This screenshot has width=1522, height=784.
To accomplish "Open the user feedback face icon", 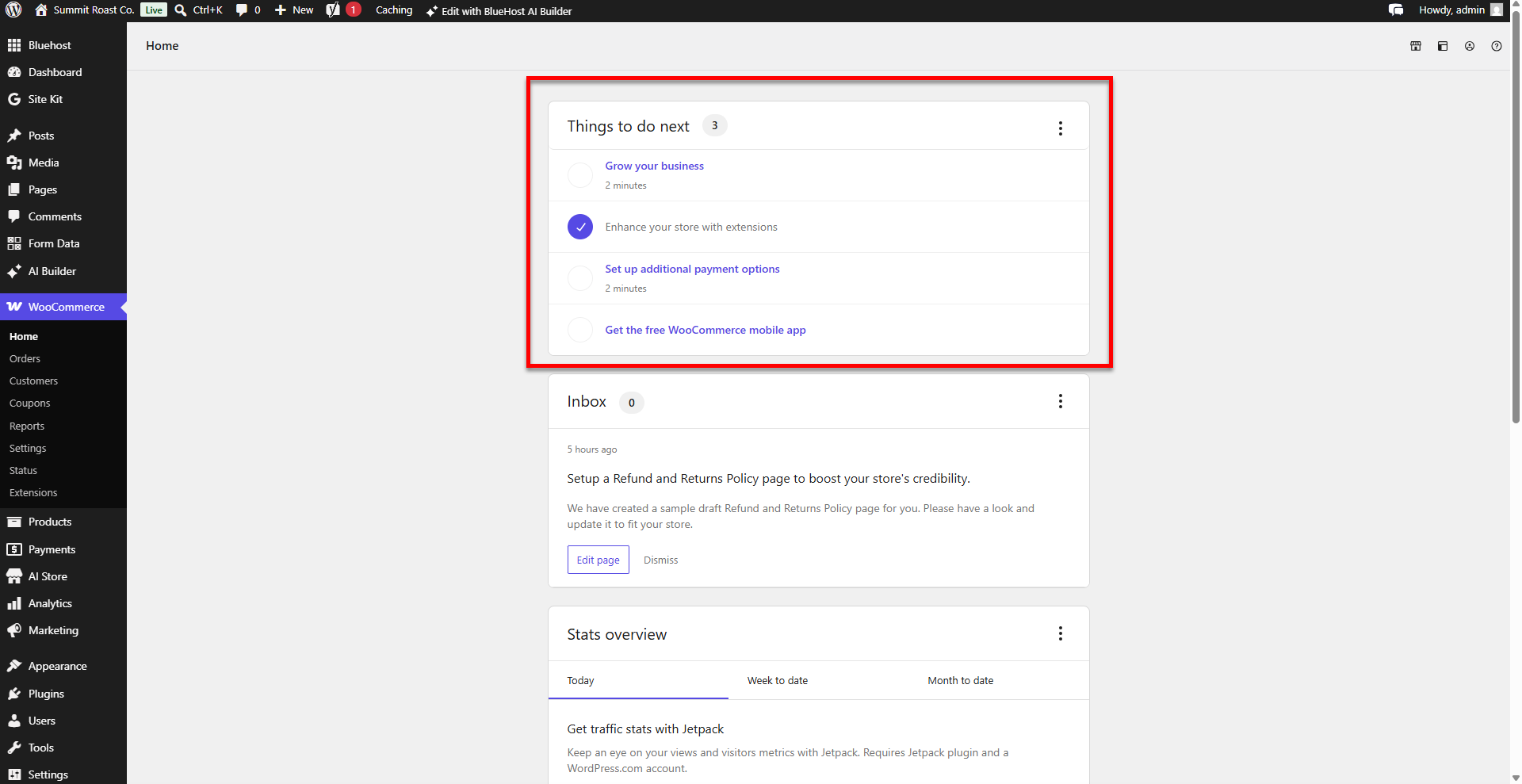I will [x=1469, y=46].
